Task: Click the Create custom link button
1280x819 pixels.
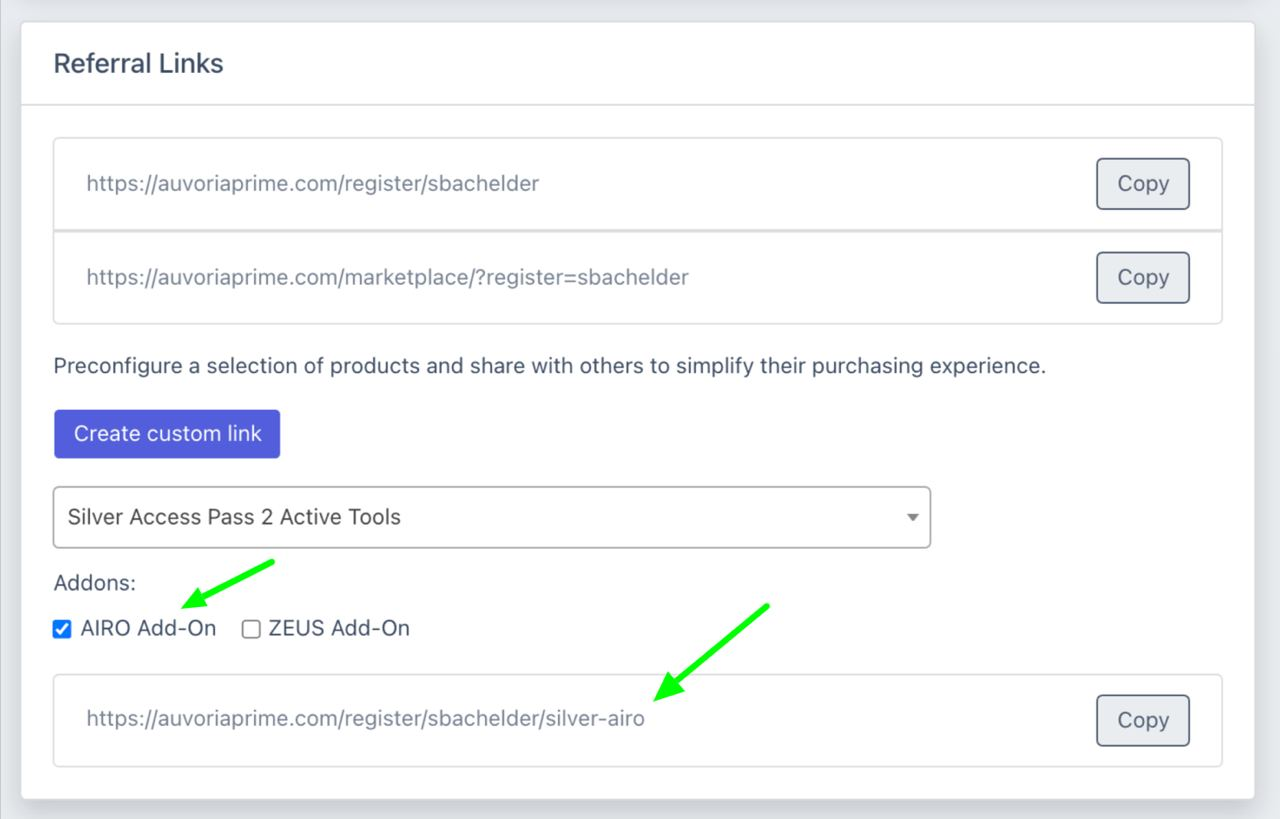Action: 167,434
